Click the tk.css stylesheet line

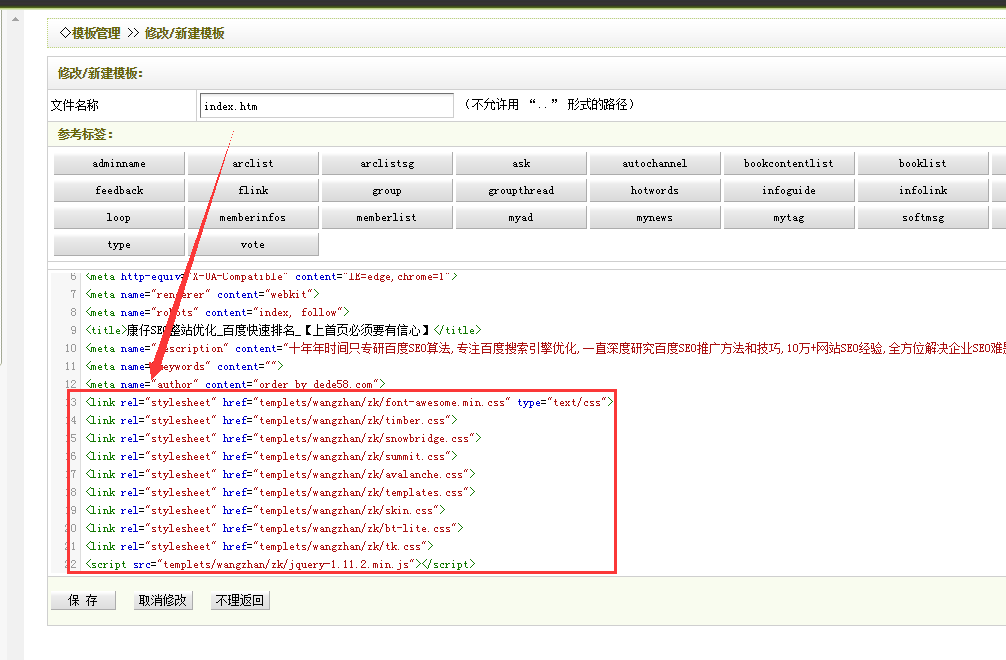coord(260,546)
